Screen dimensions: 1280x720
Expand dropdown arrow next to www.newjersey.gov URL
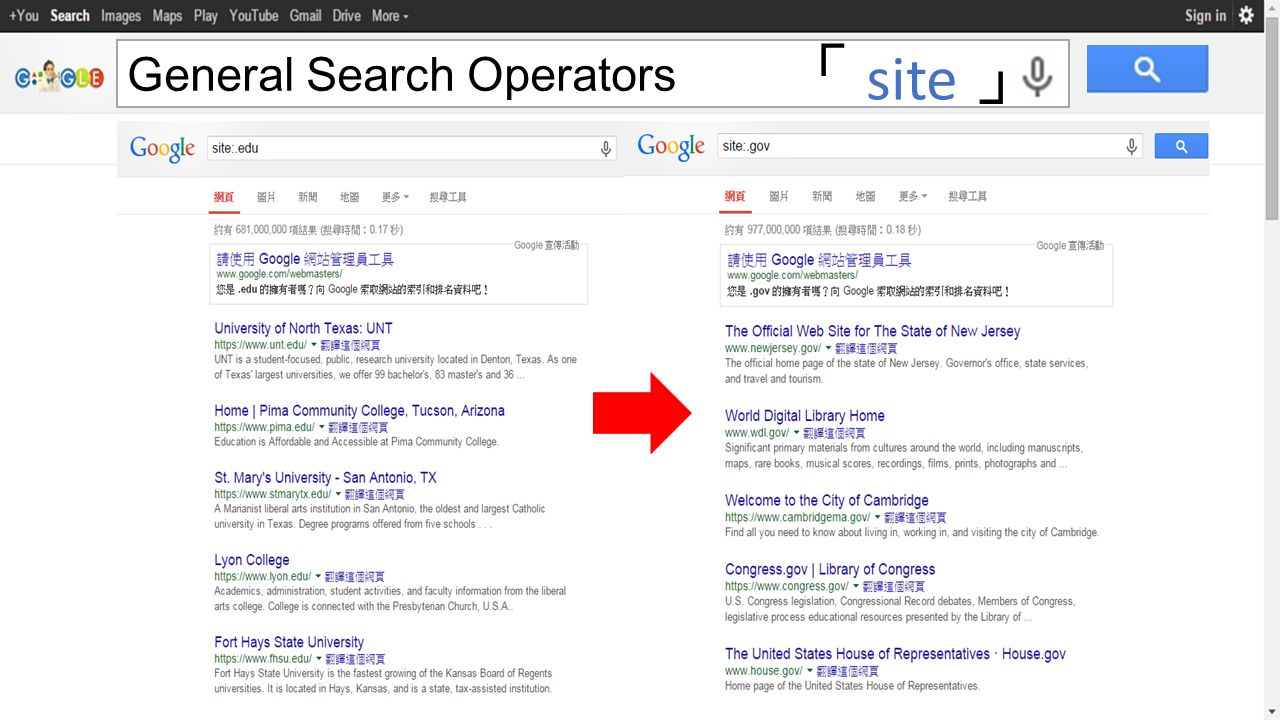click(828, 348)
